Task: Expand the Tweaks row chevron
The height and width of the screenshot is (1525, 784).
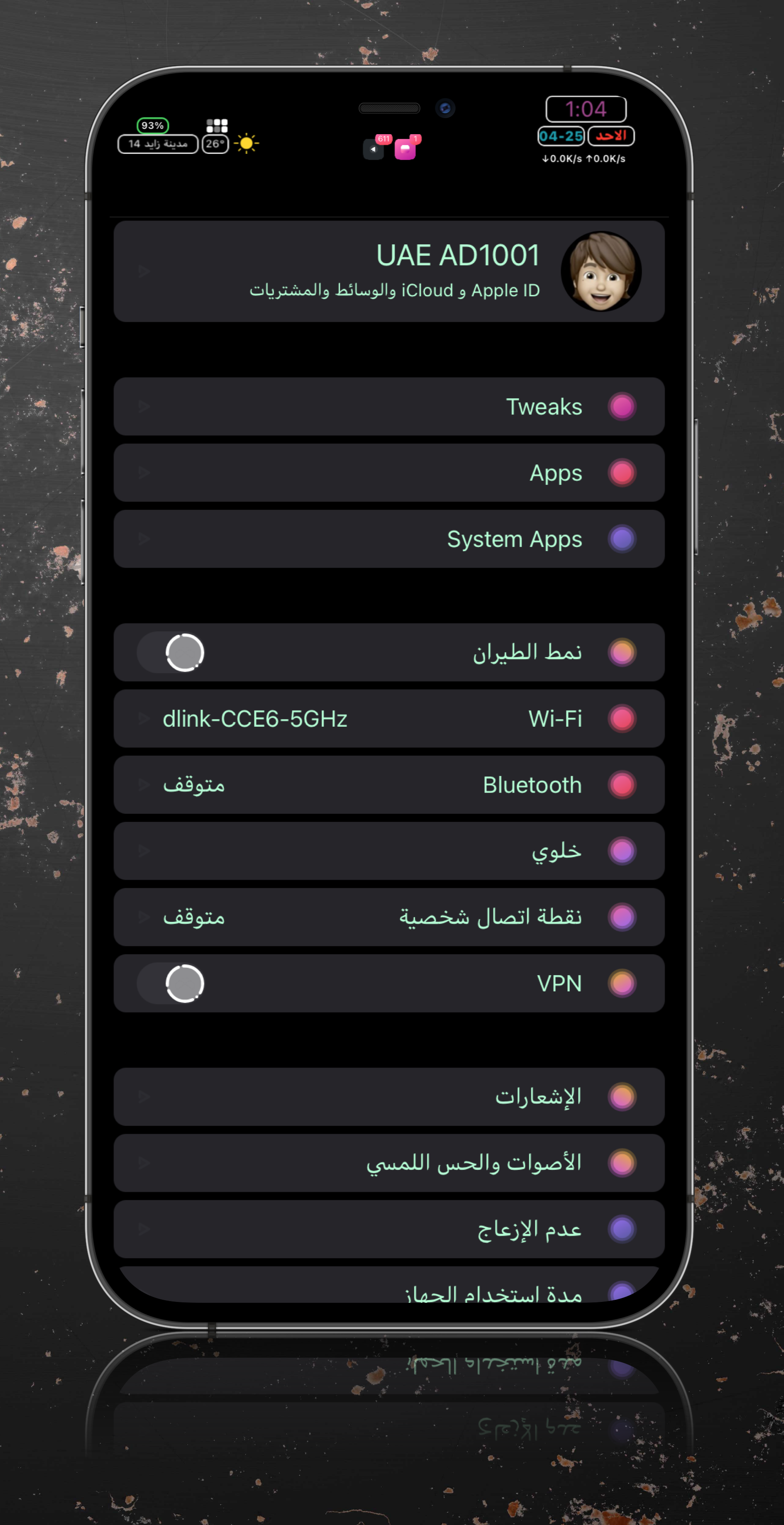Action: click(x=144, y=407)
